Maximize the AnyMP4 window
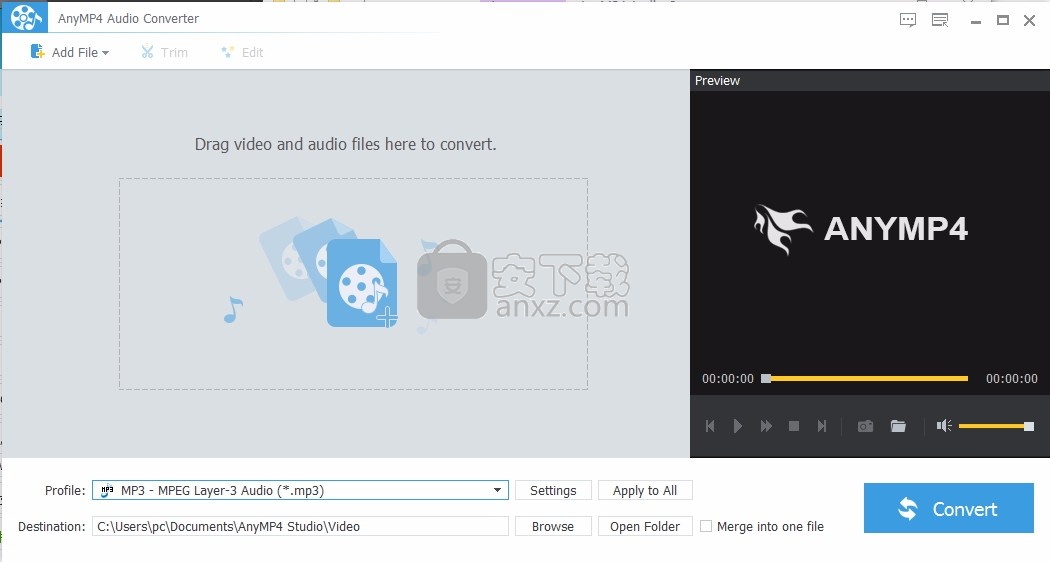The image size is (1050, 562). tap(1002, 20)
